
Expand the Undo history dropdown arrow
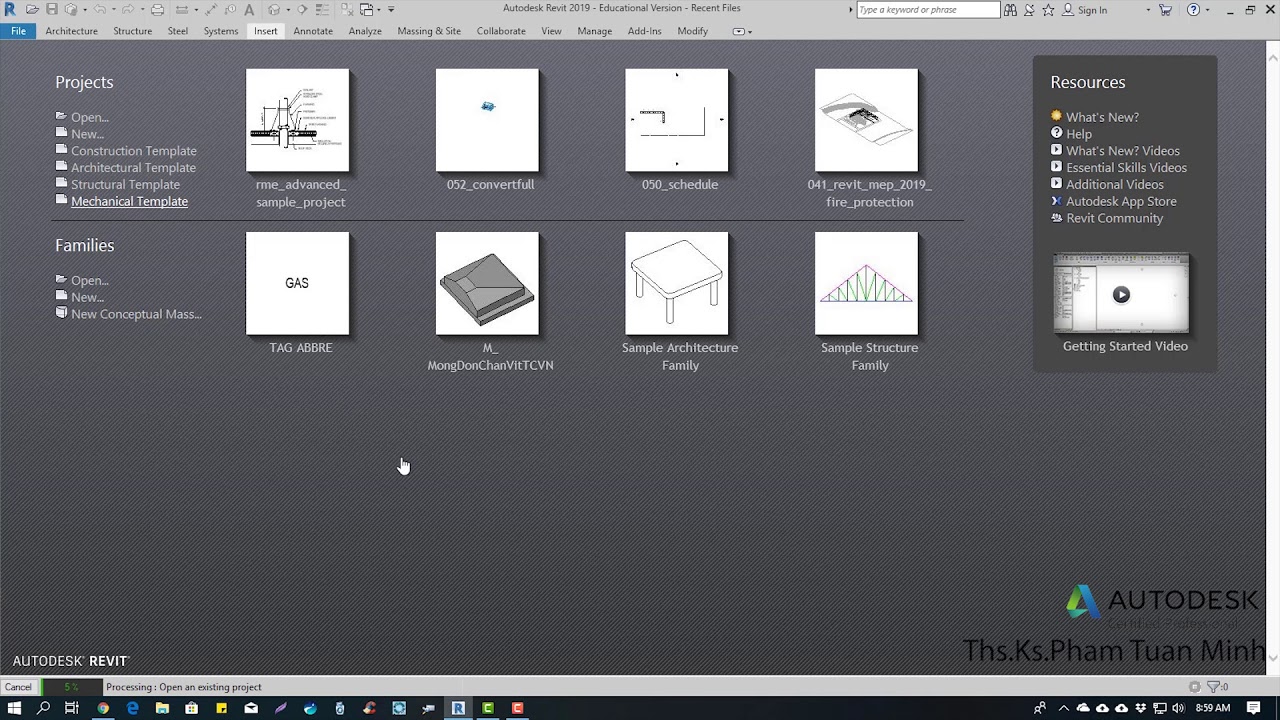113,10
